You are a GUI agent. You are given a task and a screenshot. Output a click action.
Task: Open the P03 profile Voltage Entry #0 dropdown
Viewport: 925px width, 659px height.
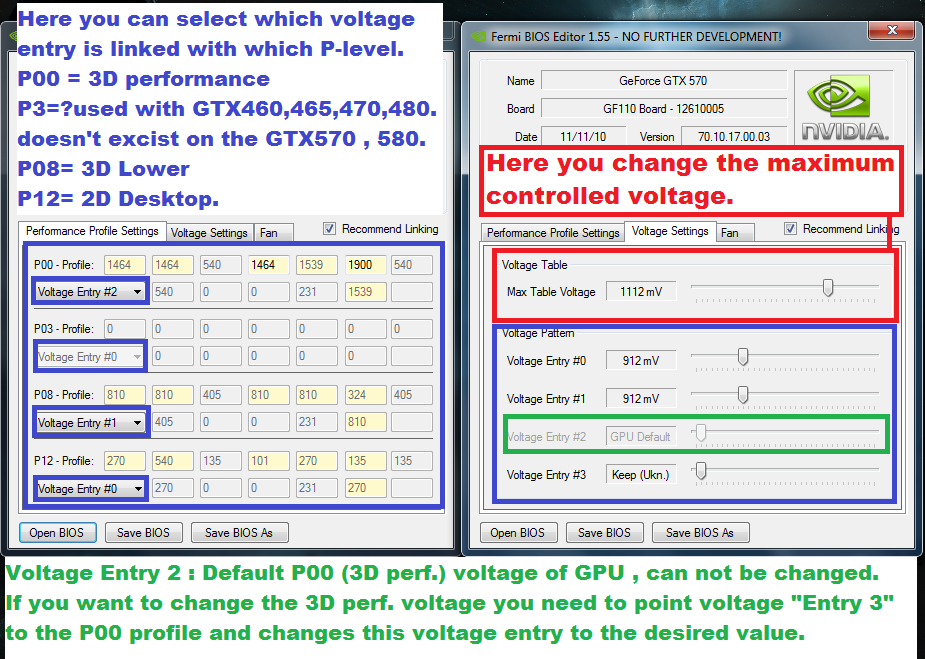tap(90, 357)
